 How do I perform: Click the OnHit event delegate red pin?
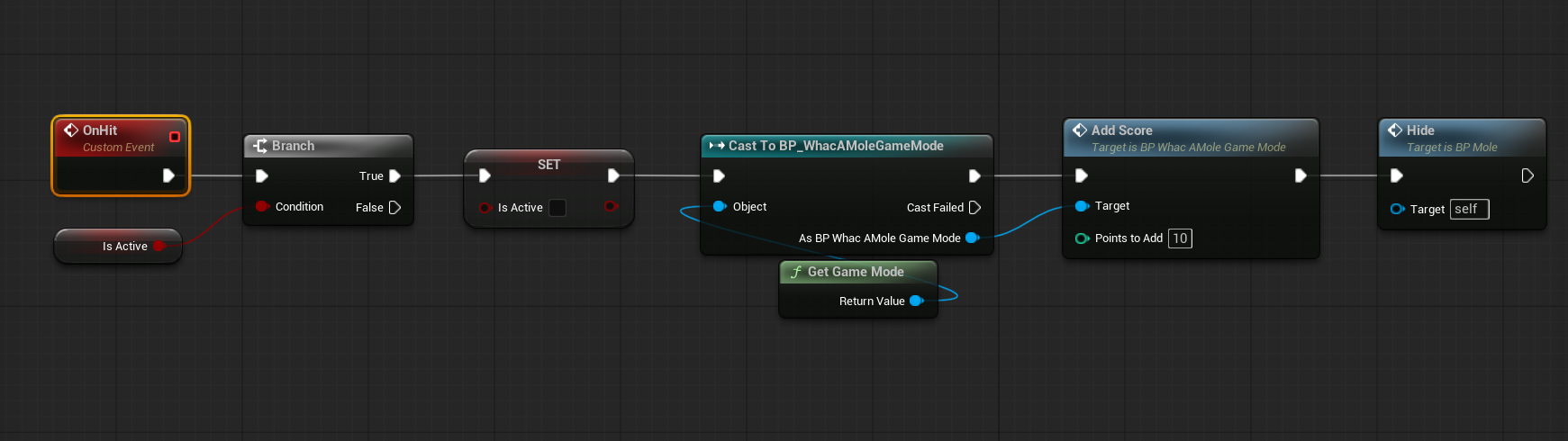click(175, 137)
